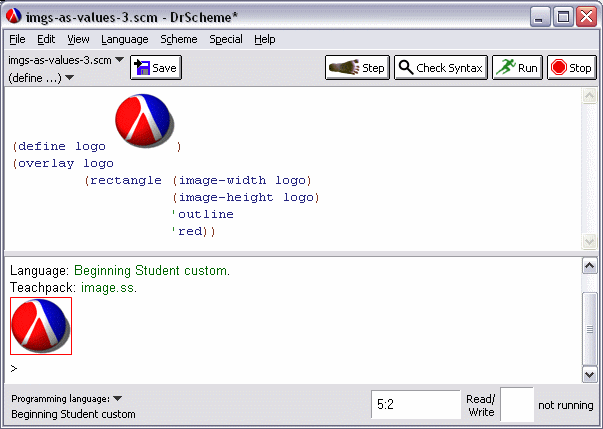
Task: Click the overlaid logo result in interactions pane
Action: click(x=41, y=326)
